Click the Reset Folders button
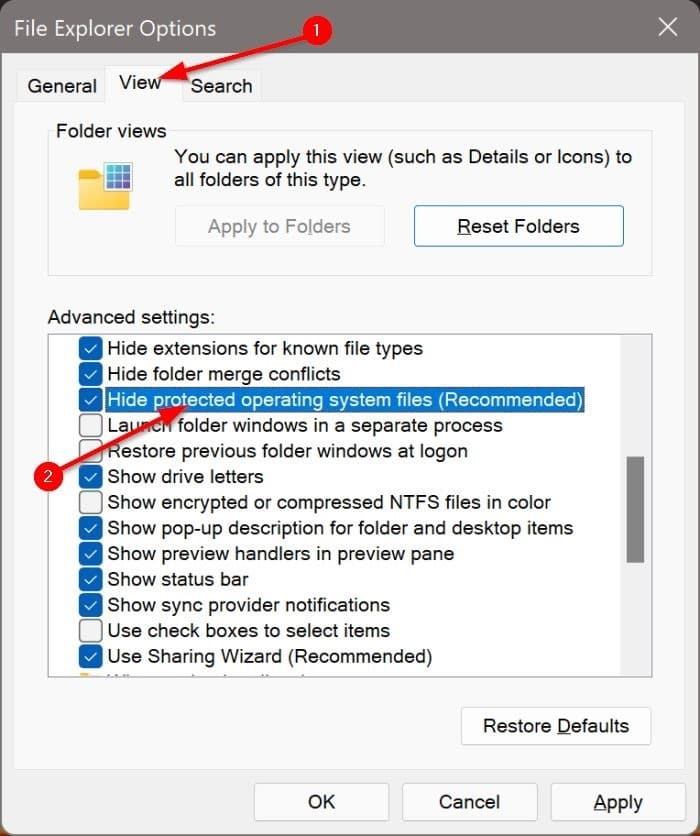The width and height of the screenshot is (700, 836). [x=518, y=226]
